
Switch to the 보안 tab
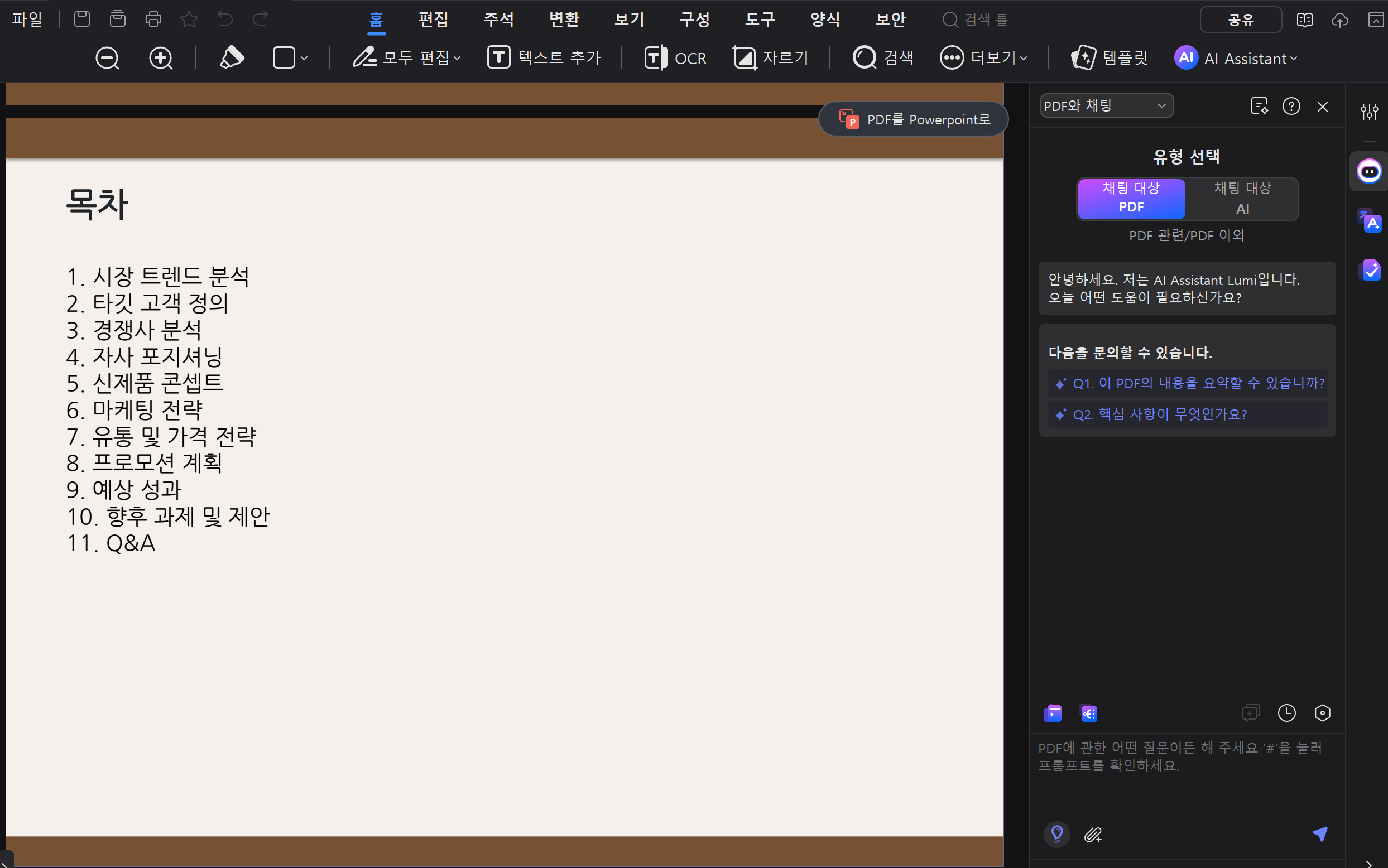(x=891, y=20)
